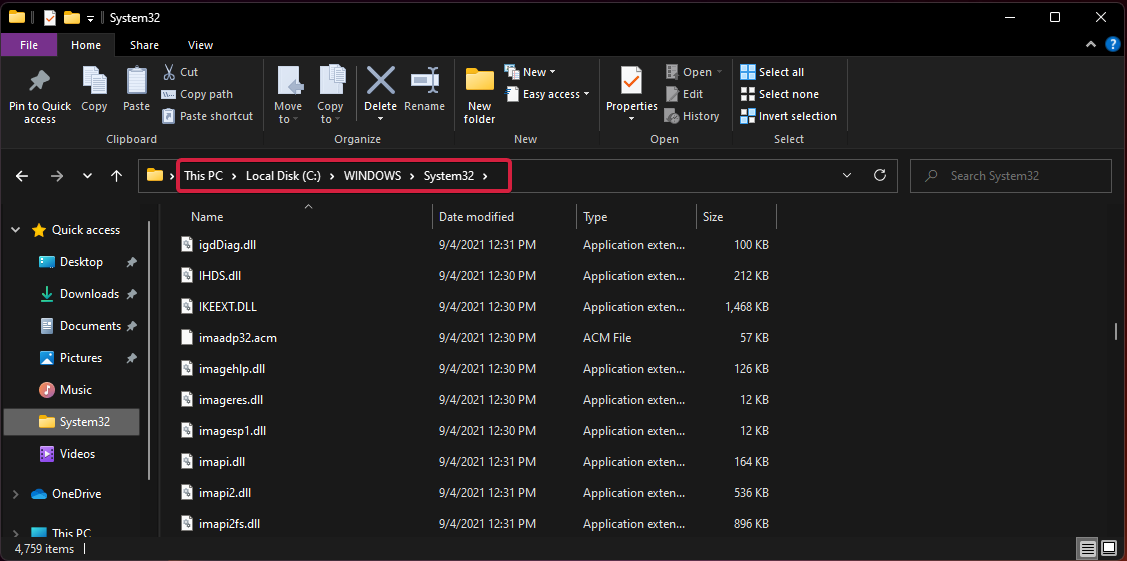Open the File menu tab
The image size is (1127, 561).
pyautogui.click(x=29, y=45)
